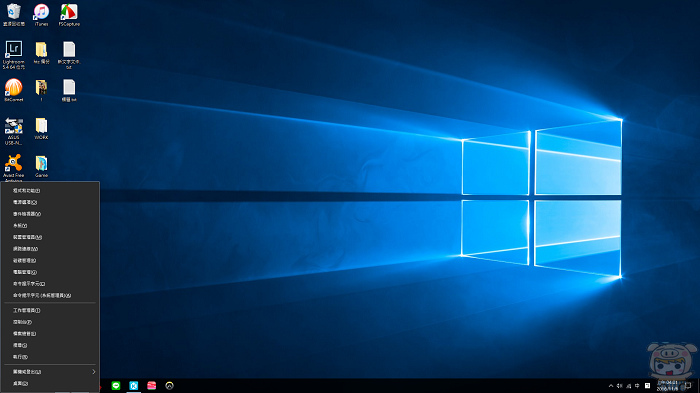Screen dimensions: 700x393
Task: Click the white IME mode box in tray
Action: tap(647, 386)
